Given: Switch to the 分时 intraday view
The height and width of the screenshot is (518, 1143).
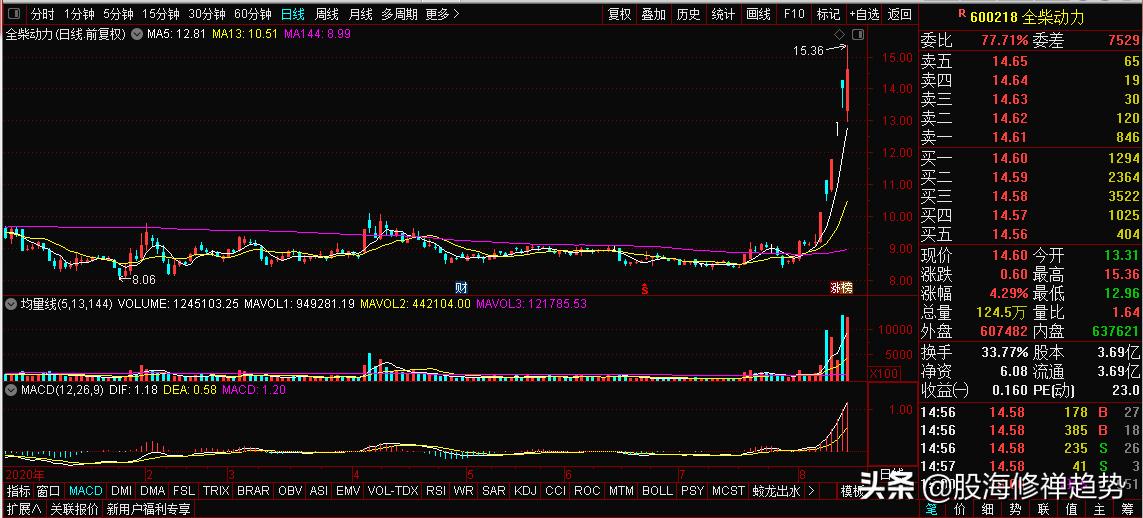Looking at the screenshot, I should [43, 14].
